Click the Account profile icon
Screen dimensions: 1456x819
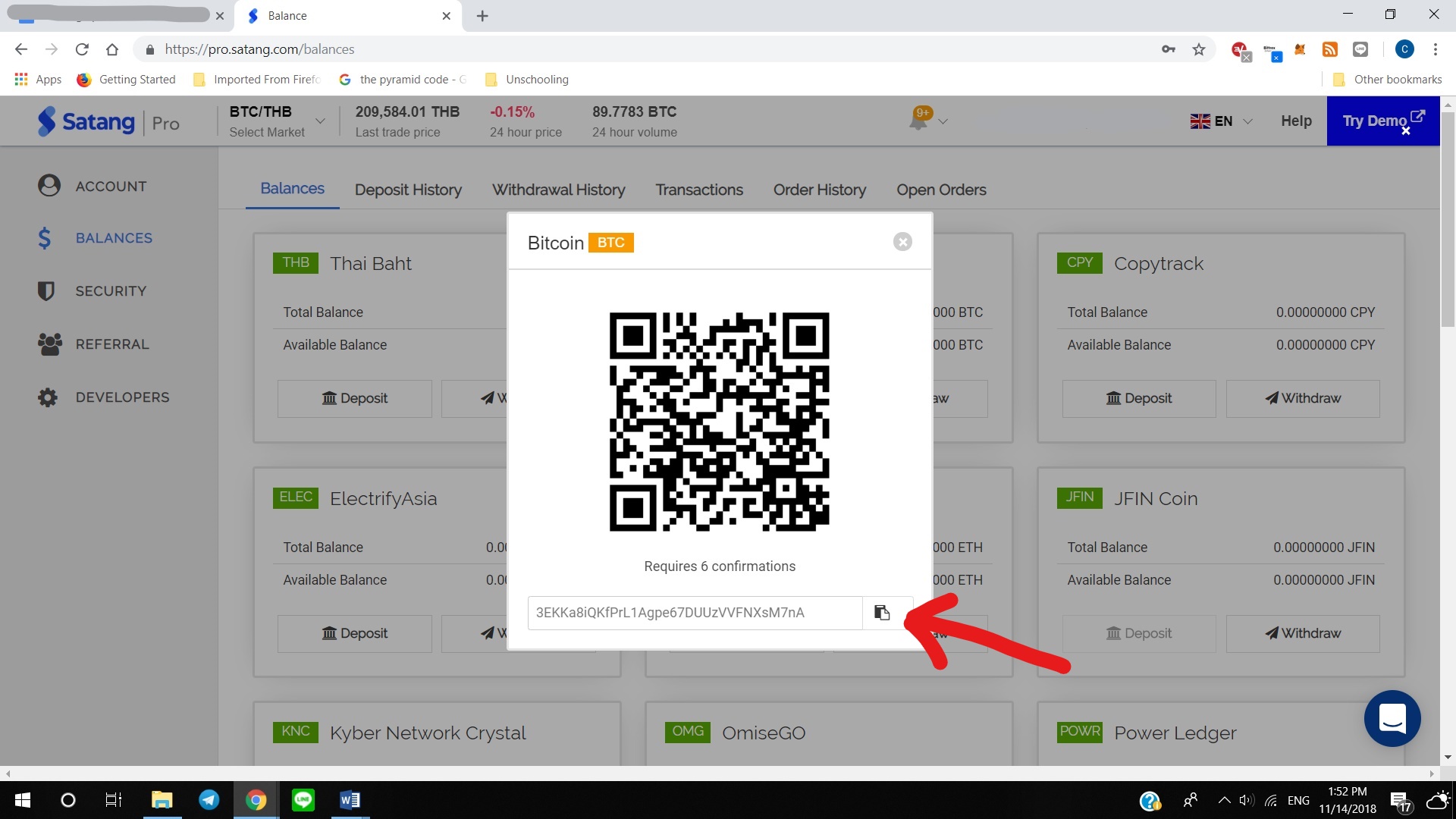coord(48,185)
